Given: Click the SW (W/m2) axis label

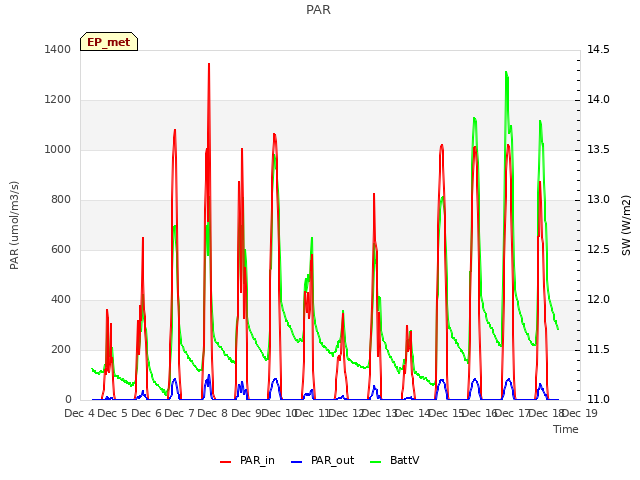Looking at the screenshot, I should 626,225.
